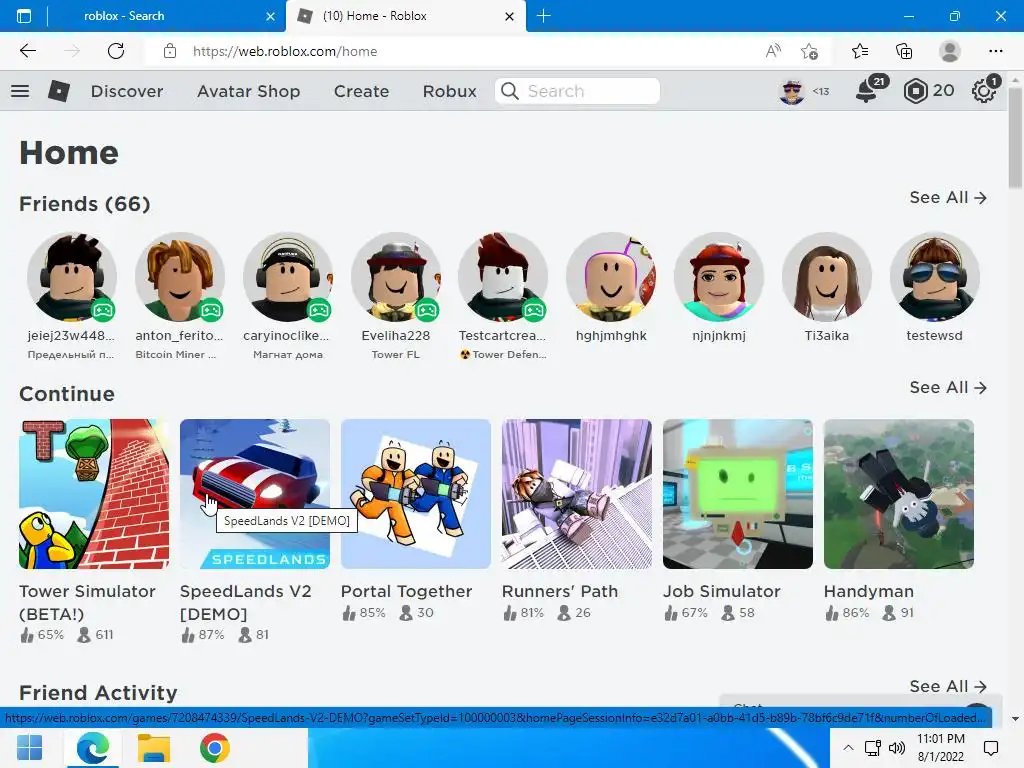Open friend Eveliha228 avatar
This screenshot has width=1024, height=768.
[x=396, y=277]
